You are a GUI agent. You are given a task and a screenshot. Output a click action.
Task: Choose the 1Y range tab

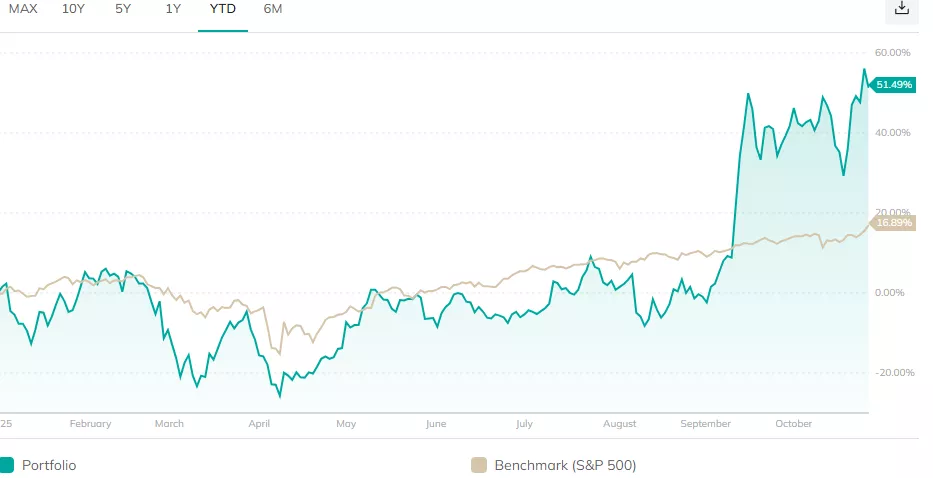coord(173,9)
